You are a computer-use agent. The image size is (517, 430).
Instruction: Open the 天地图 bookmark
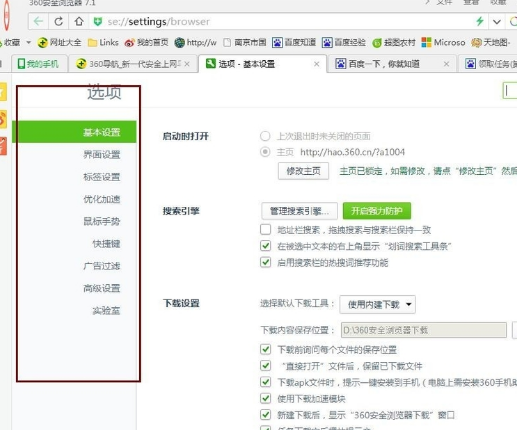pyautogui.click(x=491, y=43)
